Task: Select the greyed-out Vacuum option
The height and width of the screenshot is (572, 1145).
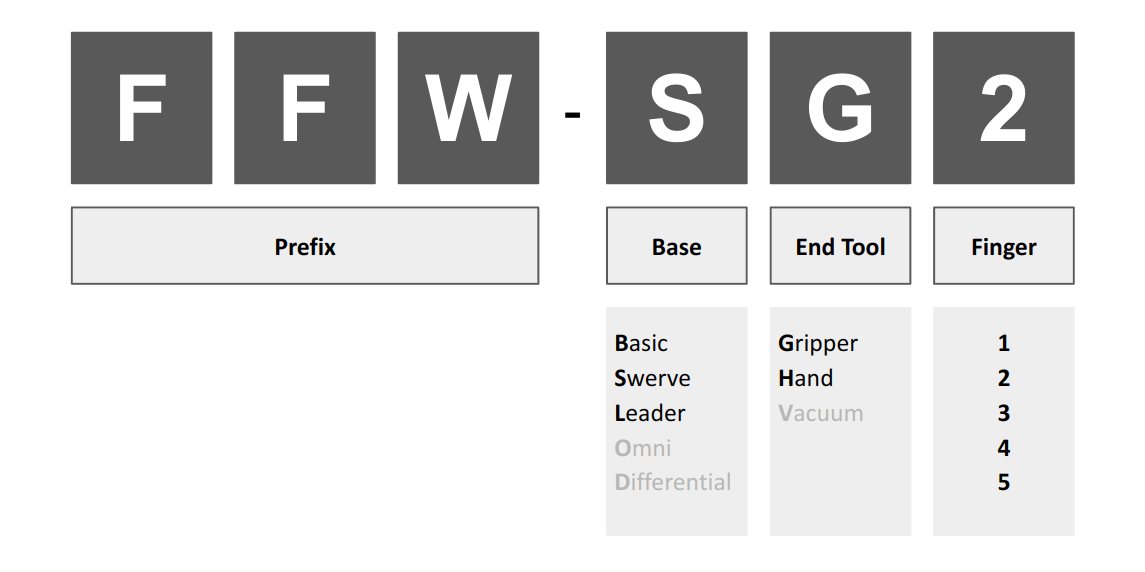Action: 821,413
